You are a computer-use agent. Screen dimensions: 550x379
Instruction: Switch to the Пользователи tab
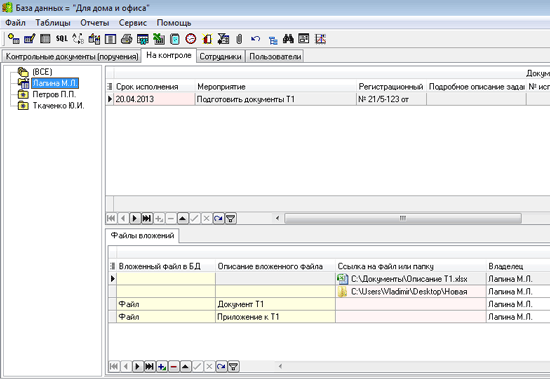[x=275, y=56]
